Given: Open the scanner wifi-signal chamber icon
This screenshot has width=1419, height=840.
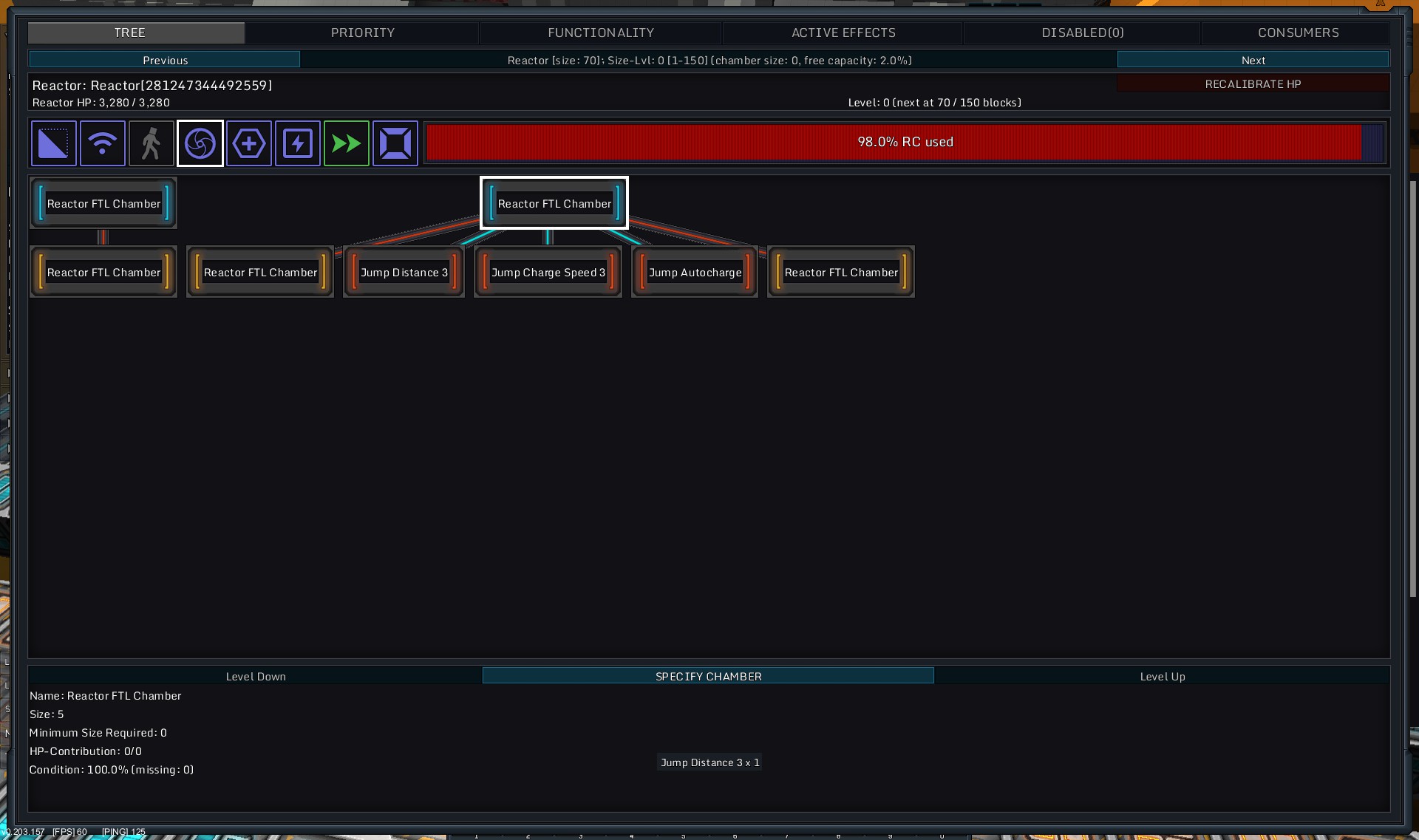Looking at the screenshot, I should pos(102,143).
